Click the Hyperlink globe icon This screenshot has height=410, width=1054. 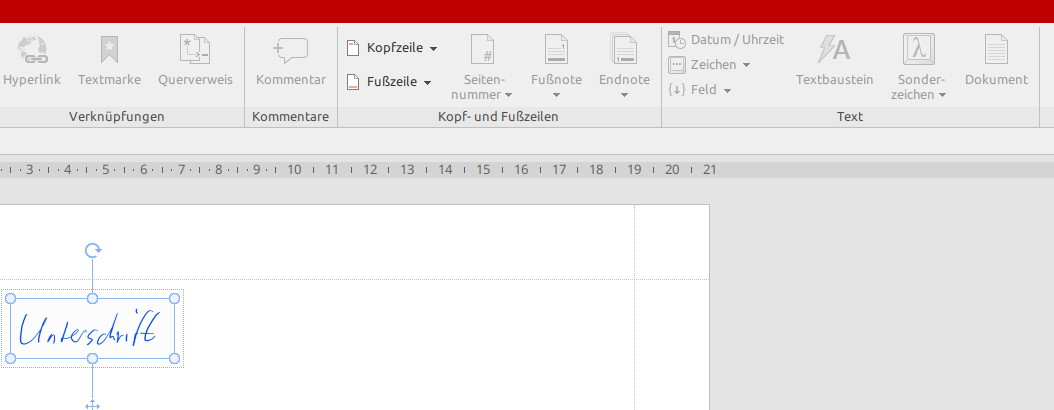(x=32, y=49)
